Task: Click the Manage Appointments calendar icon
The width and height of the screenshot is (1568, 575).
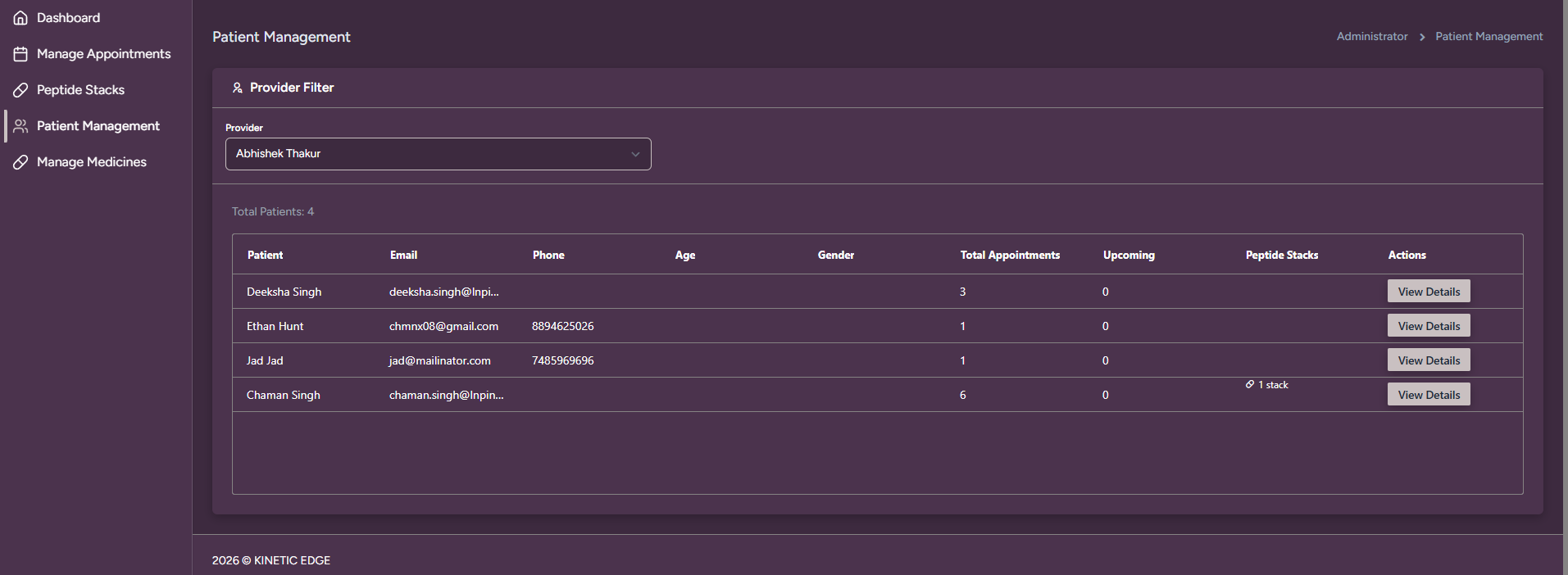Action: click(20, 54)
